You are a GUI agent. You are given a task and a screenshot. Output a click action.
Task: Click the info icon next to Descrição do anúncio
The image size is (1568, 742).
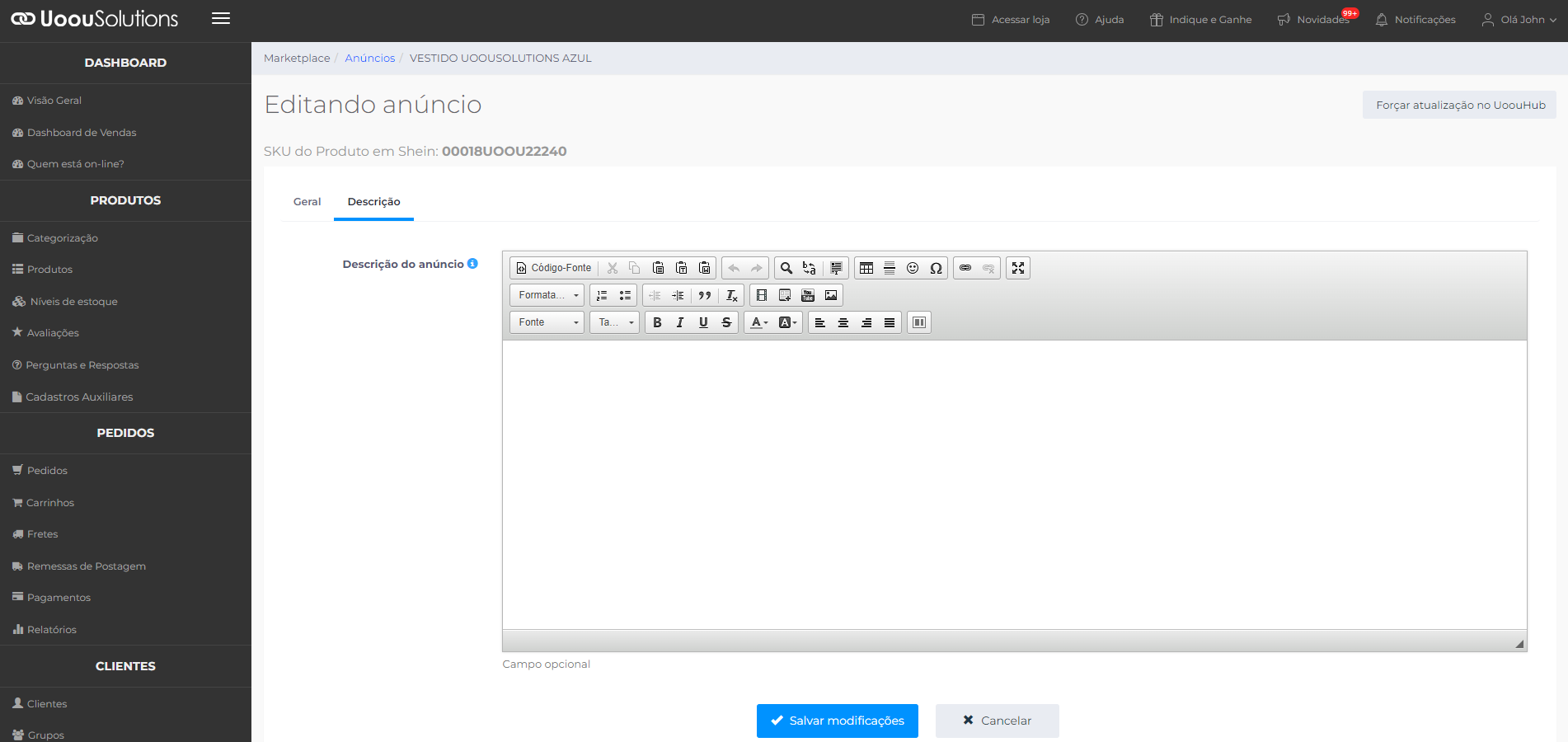(472, 264)
